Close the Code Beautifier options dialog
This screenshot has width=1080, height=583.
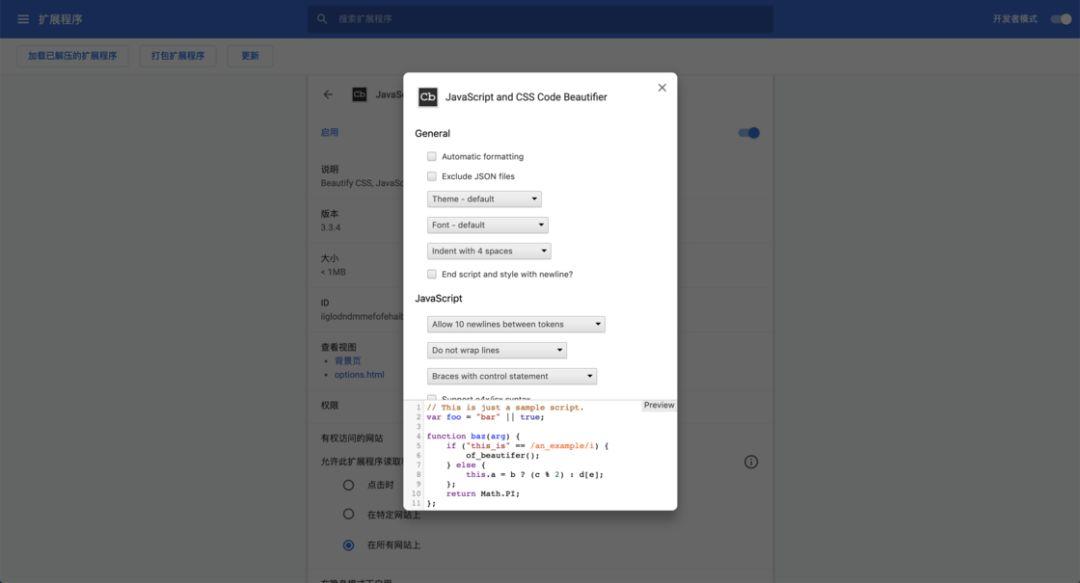662,88
